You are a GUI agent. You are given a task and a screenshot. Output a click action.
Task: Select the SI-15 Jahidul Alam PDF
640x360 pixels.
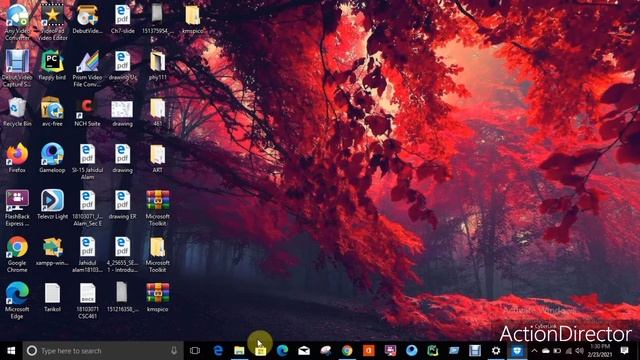point(87,162)
